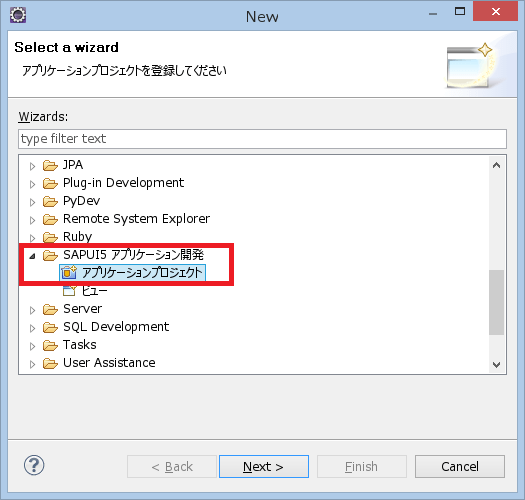525x500 pixels.
Task: Click the Next > button
Action: click(264, 466)
